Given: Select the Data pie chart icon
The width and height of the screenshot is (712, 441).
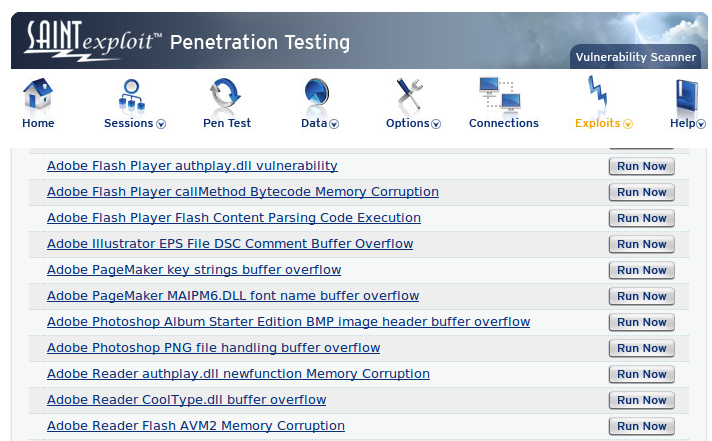Looking at the screenshot, I should pos(316,94).
